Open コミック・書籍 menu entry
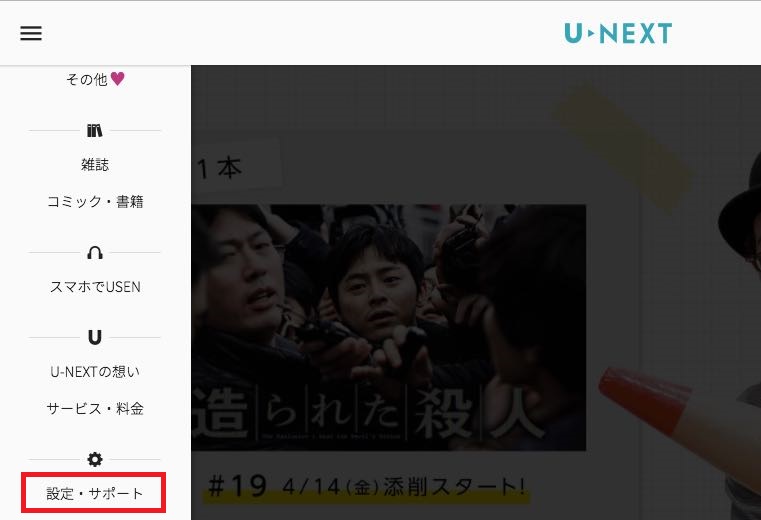This screenshot has width=761, height=520. 95,201
